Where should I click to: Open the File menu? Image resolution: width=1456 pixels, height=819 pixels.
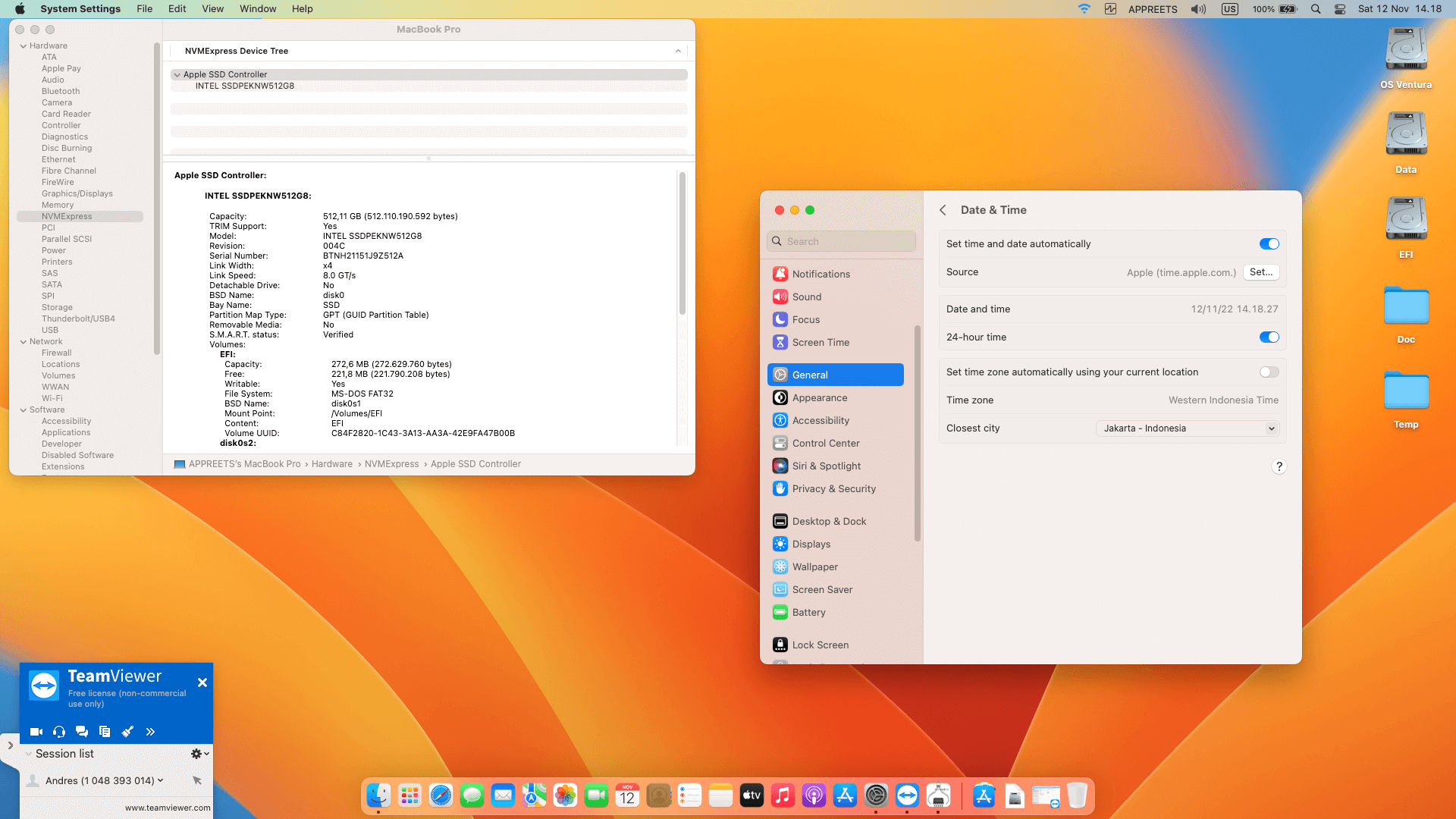pyautogui.click(x=144, y=9)
